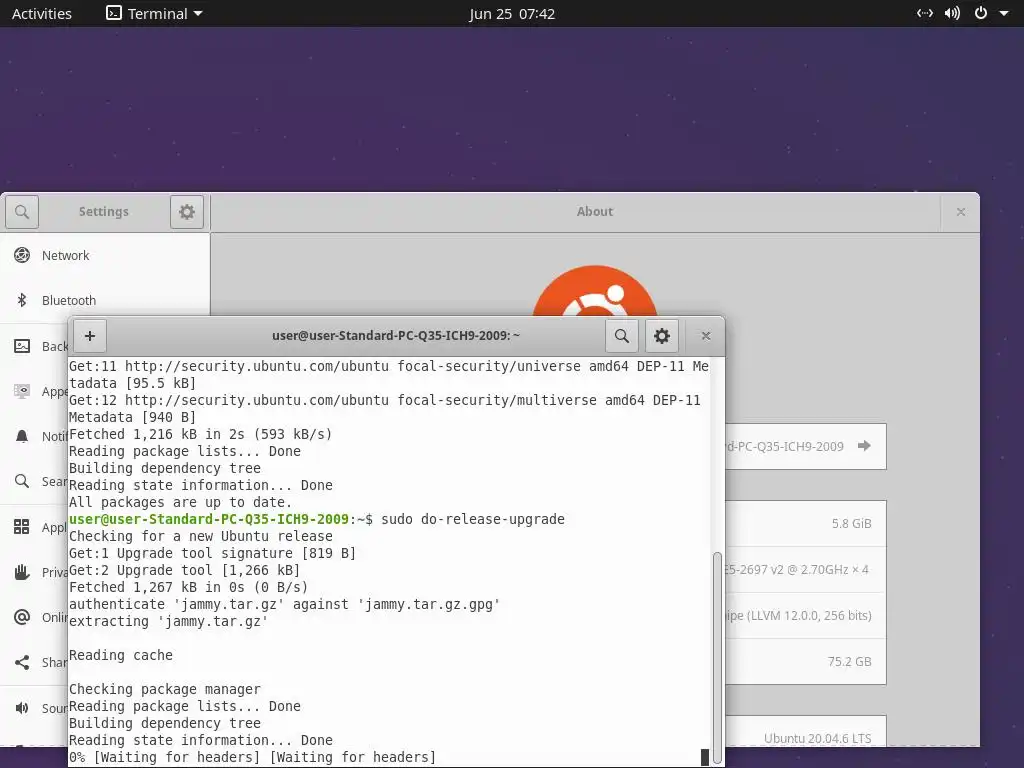
Task: Click the 75.2 GB disk capacity value
Action: [x=850, y=662]
